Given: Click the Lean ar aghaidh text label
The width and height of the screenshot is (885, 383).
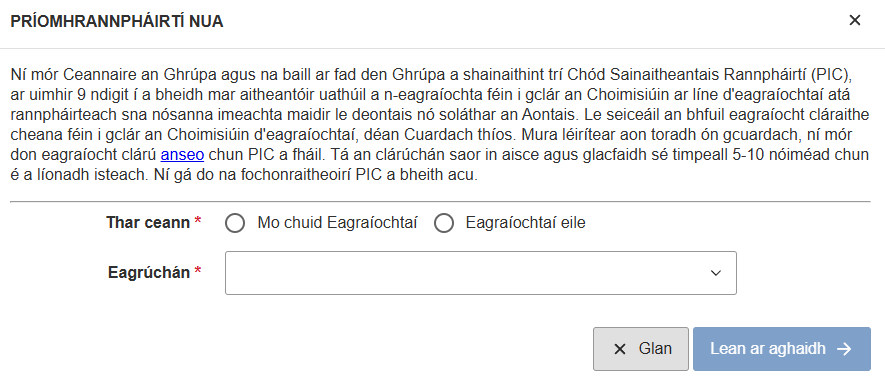Looking at the screenshot, I should click(768, 349).
